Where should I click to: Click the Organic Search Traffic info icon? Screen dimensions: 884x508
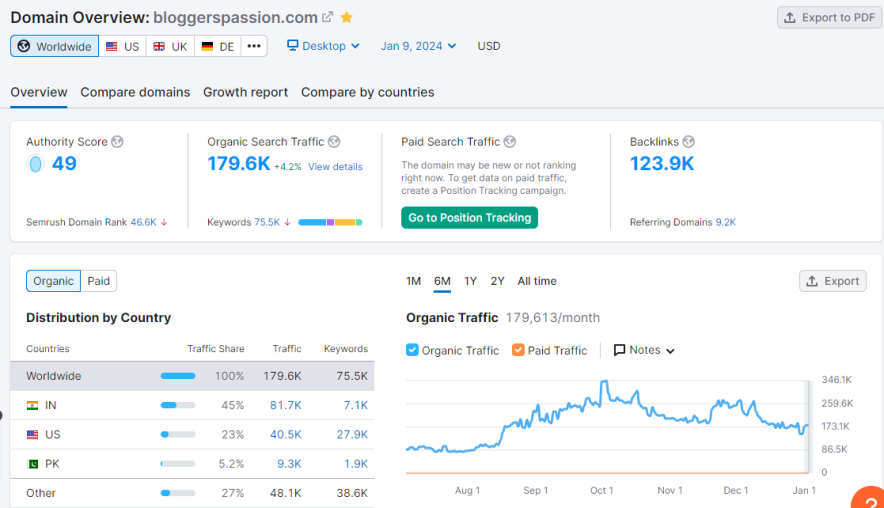334,142
